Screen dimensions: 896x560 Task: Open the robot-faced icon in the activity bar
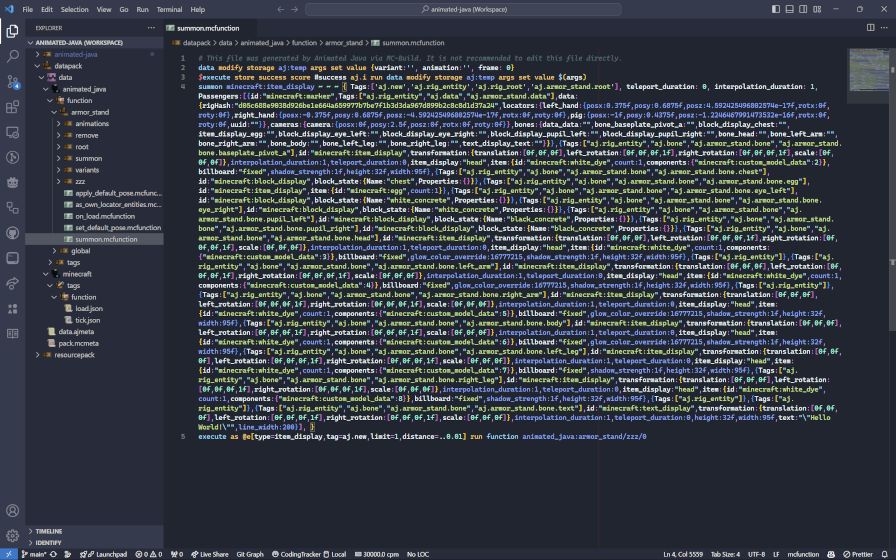coord(13,182)
